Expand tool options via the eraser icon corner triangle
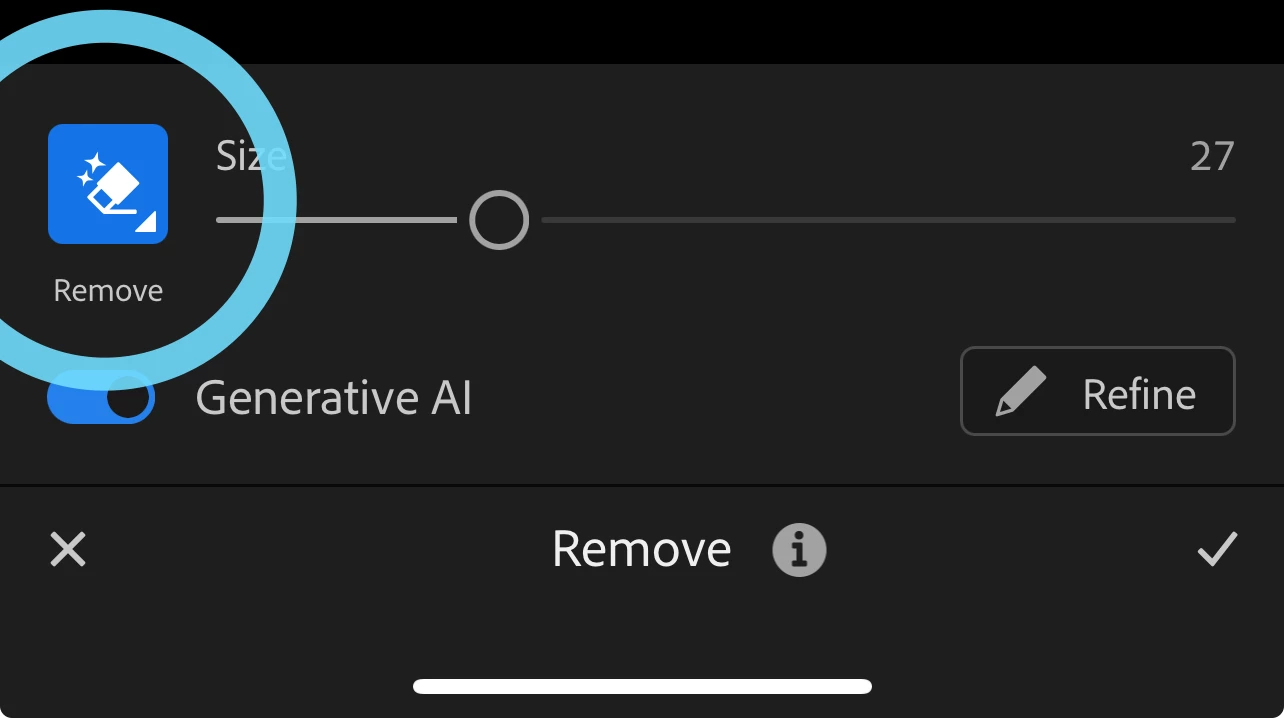The width and height of the screenshot is (1284, 718). tap(146, 222)
